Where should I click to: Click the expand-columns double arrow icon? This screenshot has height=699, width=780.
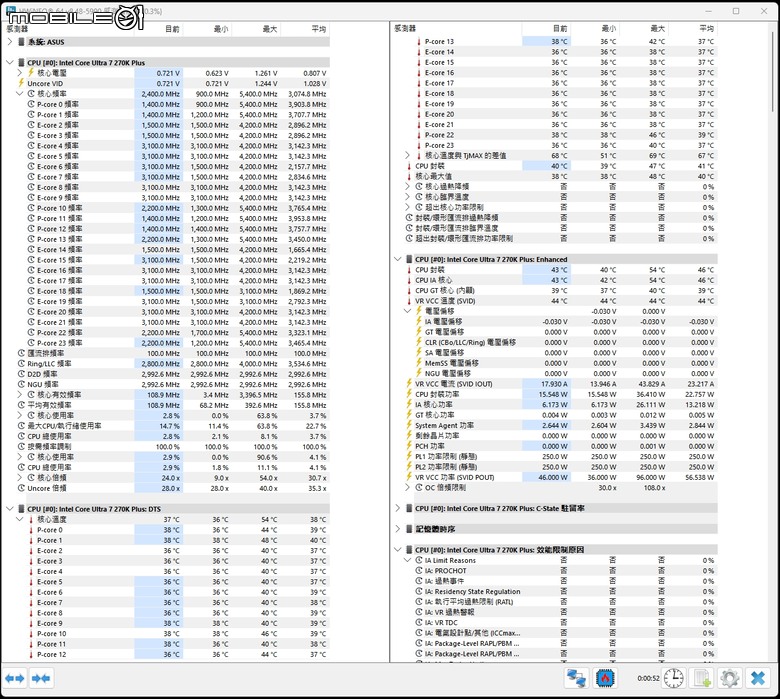[14, 679]
